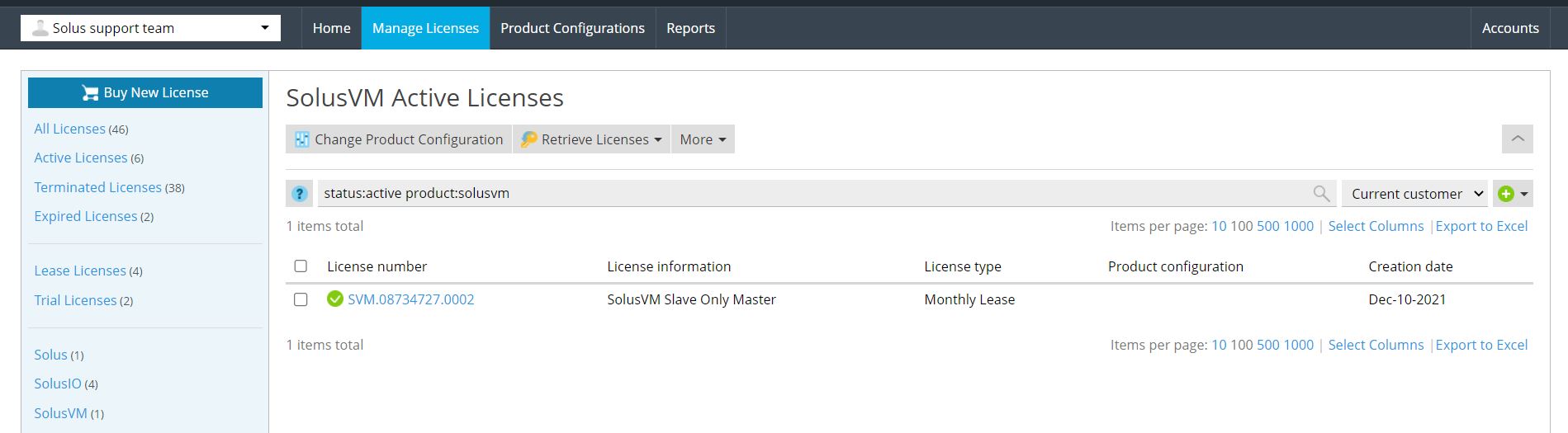Tick checkbox for license SVM.08734727.0002

point(301,299)
